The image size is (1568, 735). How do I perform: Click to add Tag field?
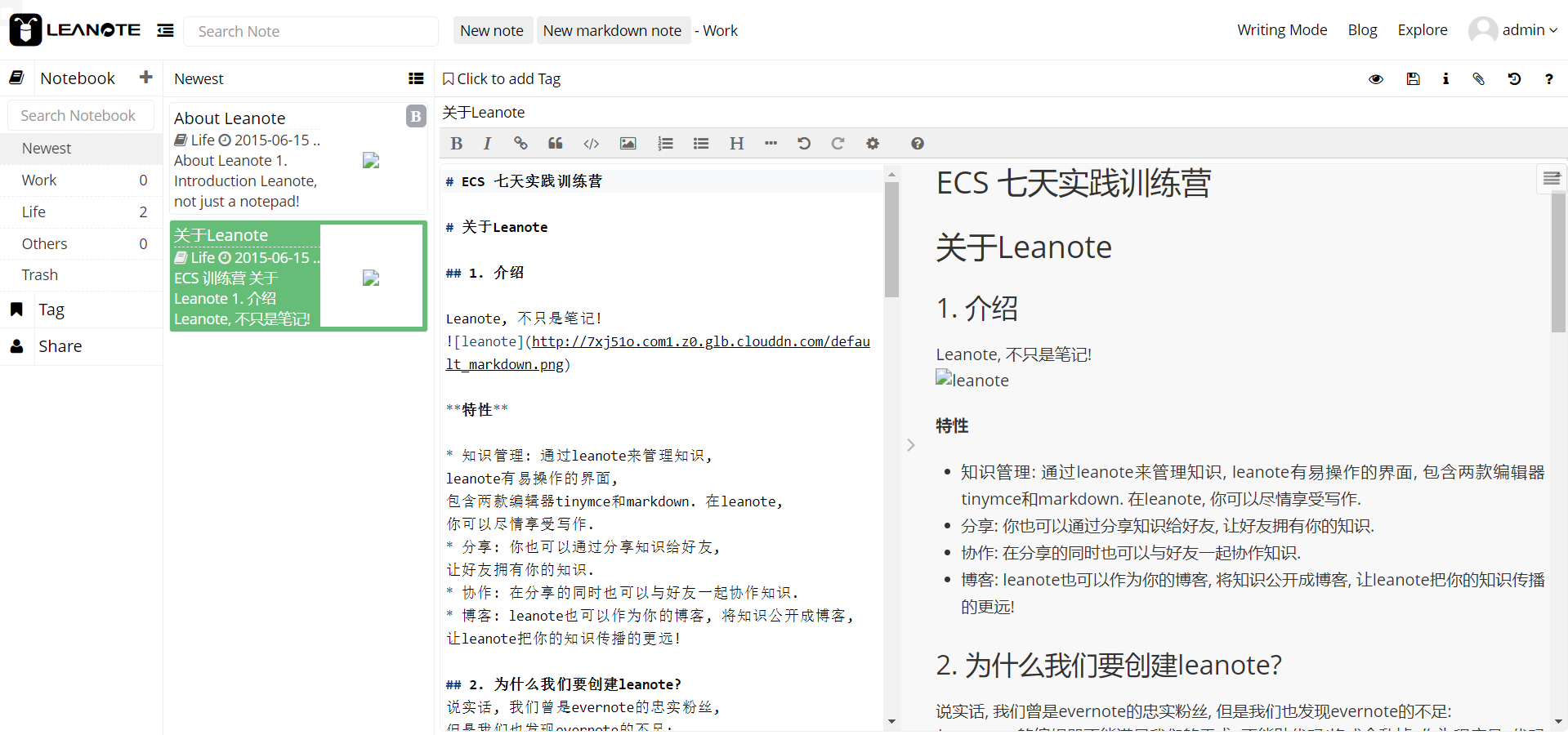pyautogui.click(x=508, y=79)
